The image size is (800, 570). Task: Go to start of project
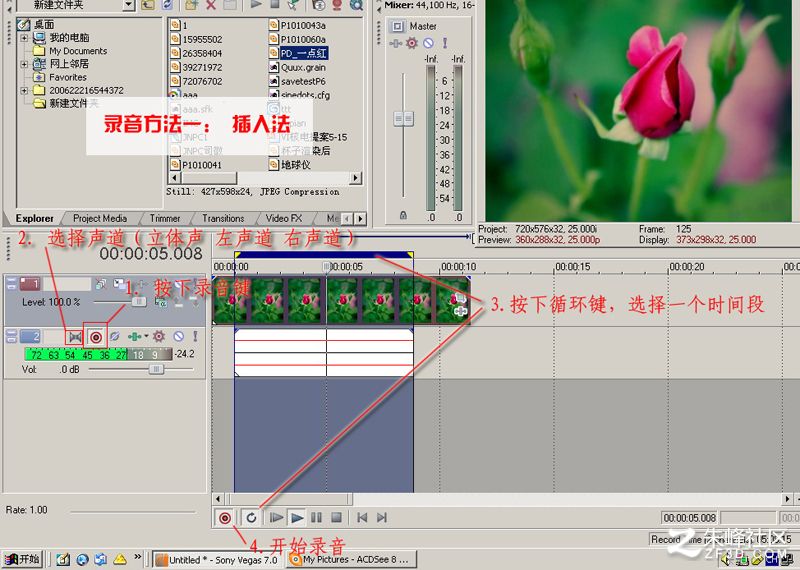click(x=362, y=518)
